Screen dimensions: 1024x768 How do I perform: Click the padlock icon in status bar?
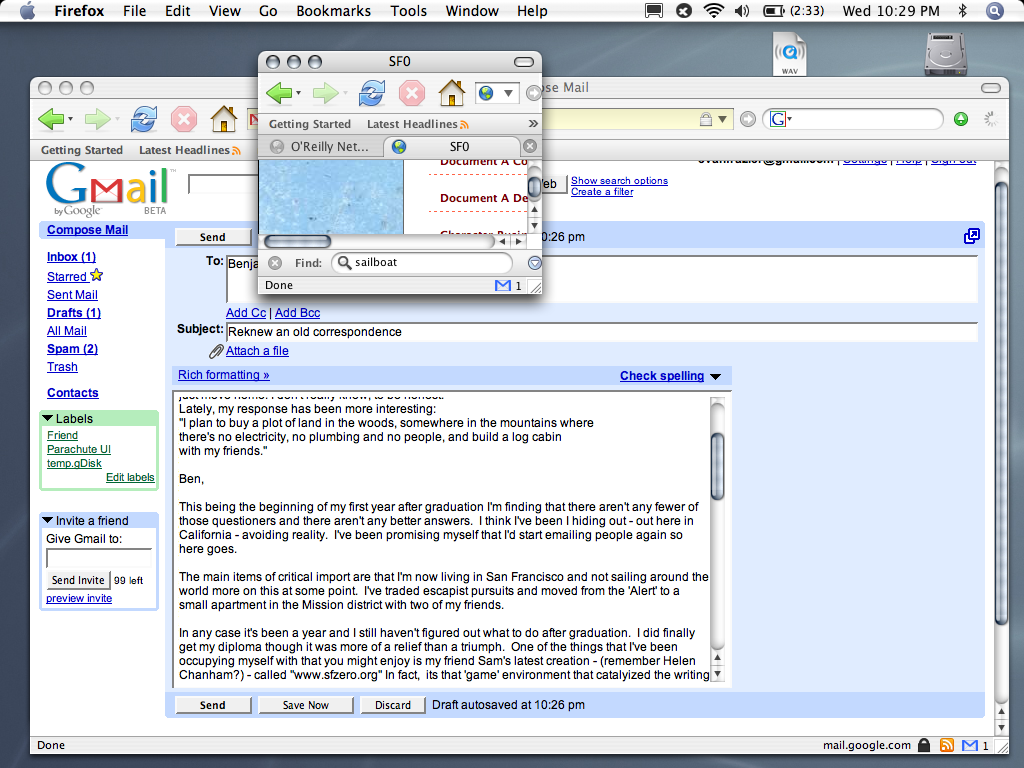[923, 745]
